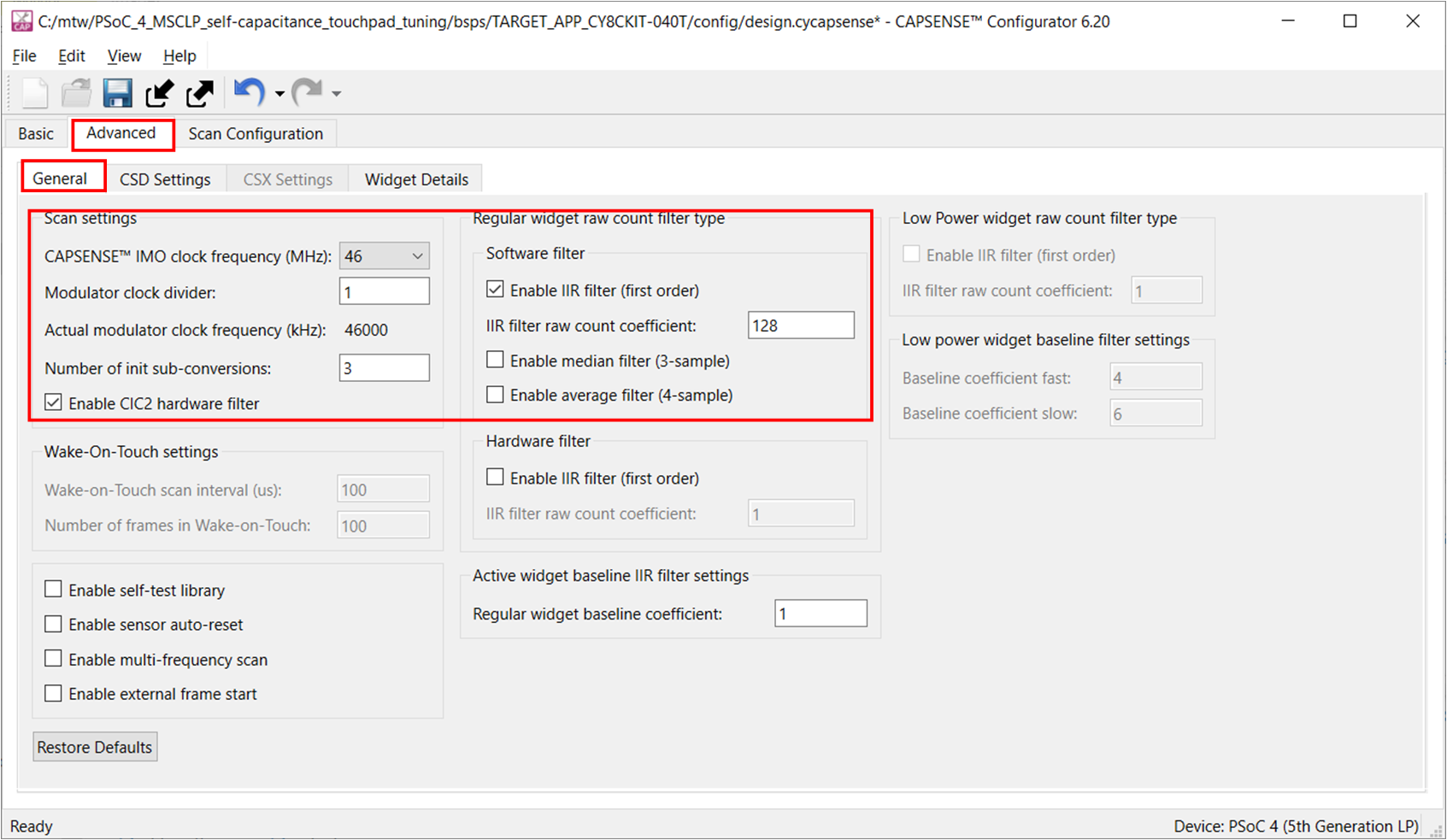
Task: Close the CAPSENSE Configurator window
Action: [1413, 21]
